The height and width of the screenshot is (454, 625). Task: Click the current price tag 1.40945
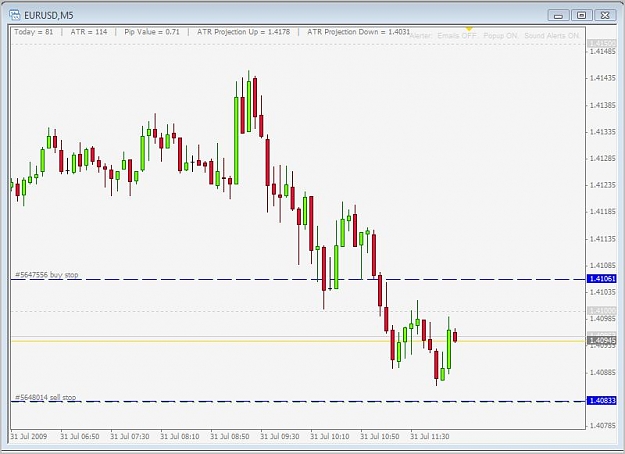602,340
